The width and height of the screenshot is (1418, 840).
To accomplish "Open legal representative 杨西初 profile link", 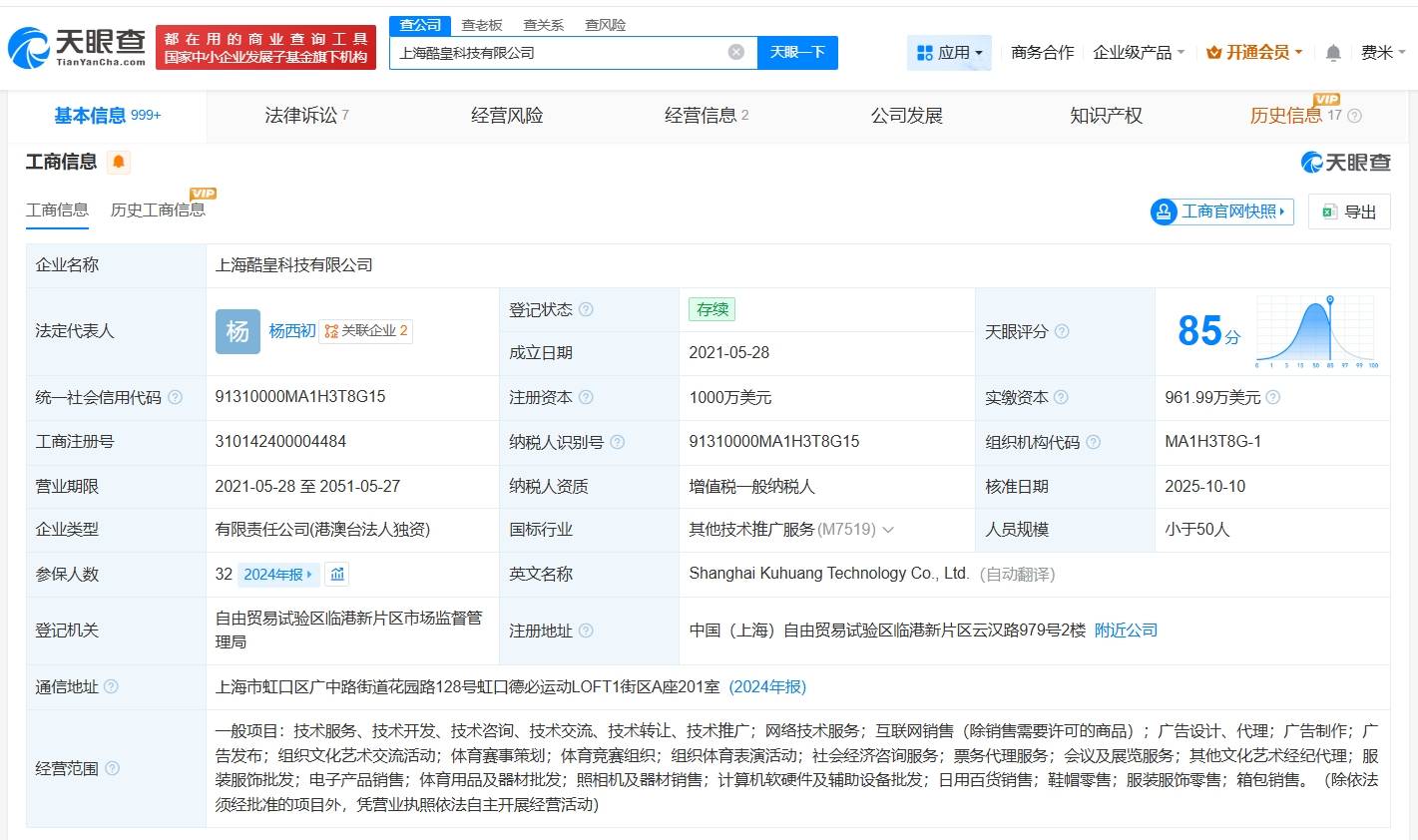I will click(x=291, y=331).
